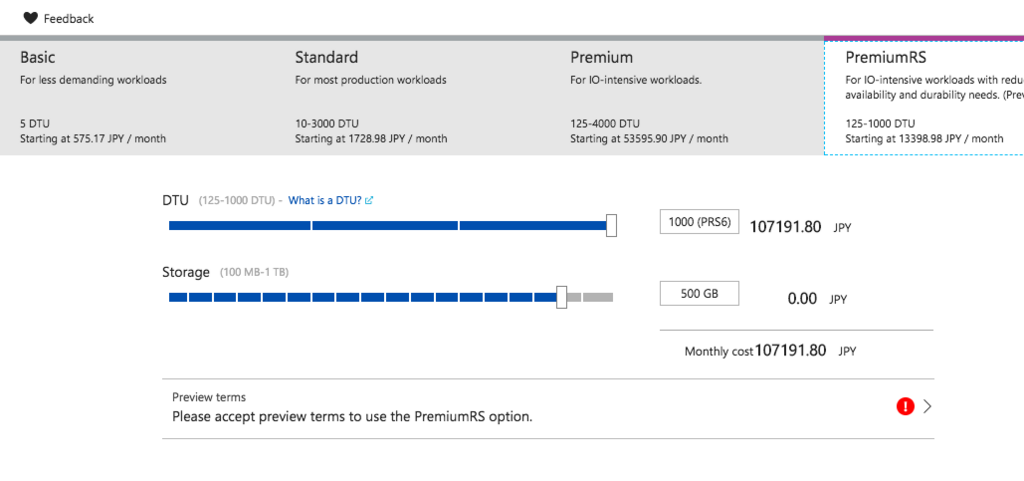Open the "What is a DTU?" link
Screen dimensions: 1024x481
[325, 201]
